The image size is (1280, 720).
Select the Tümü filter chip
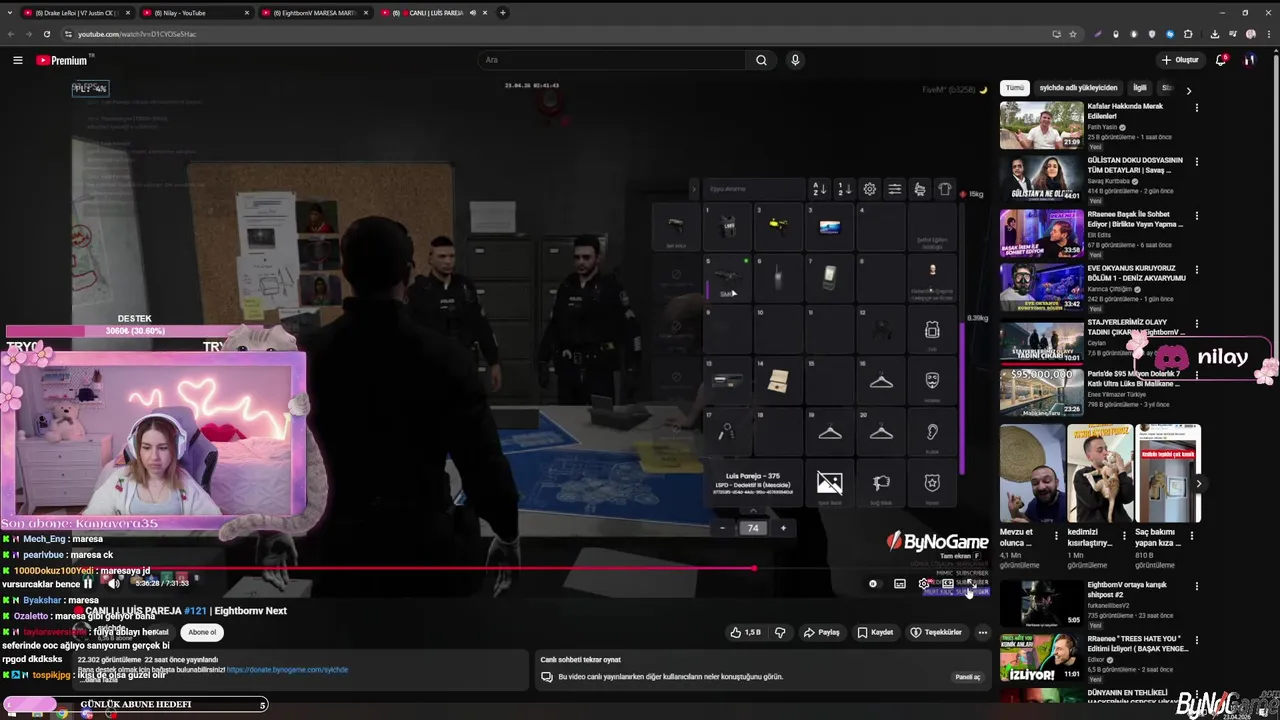tap(1015, 88)
